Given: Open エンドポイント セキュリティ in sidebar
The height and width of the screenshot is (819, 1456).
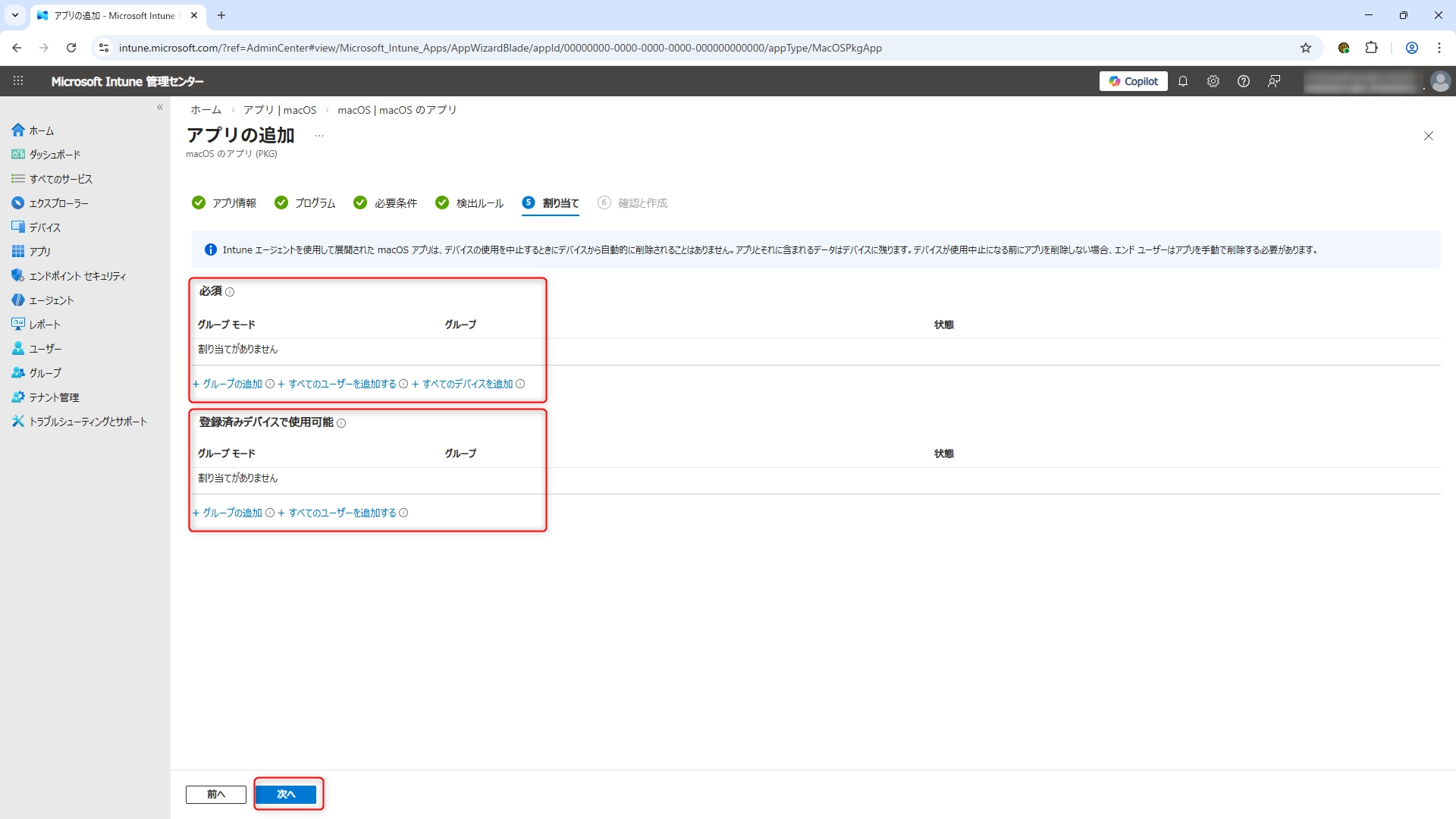Looking at the screenshot, I should (x=77, y=276).
